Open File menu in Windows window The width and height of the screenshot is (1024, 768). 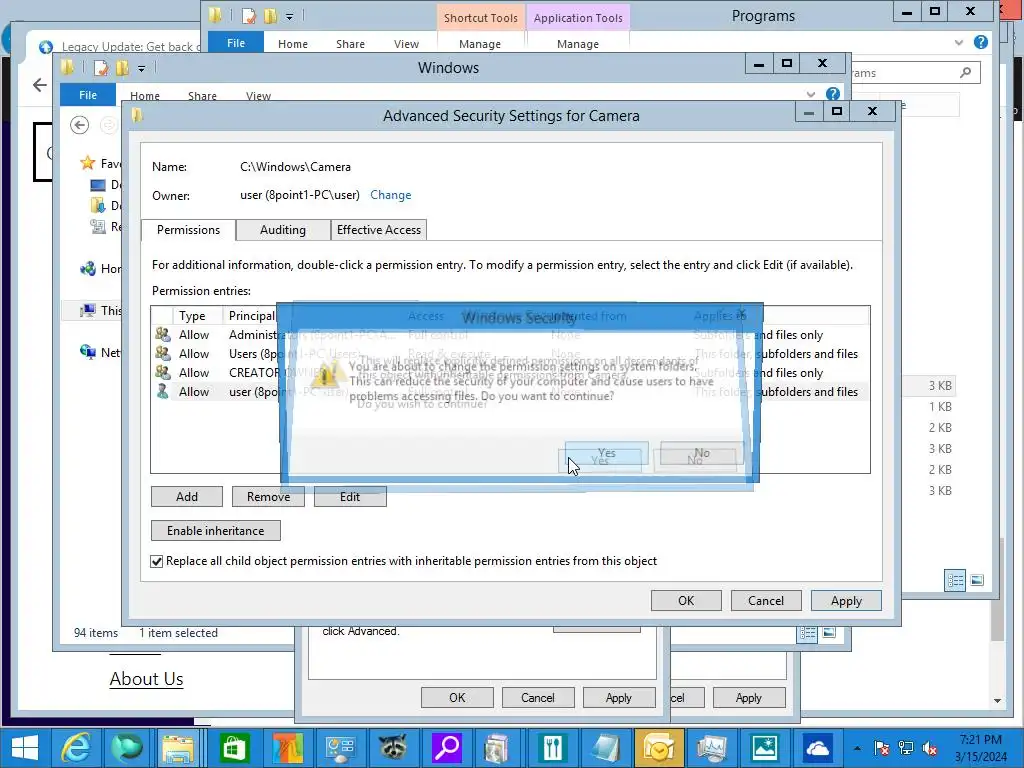88,95
